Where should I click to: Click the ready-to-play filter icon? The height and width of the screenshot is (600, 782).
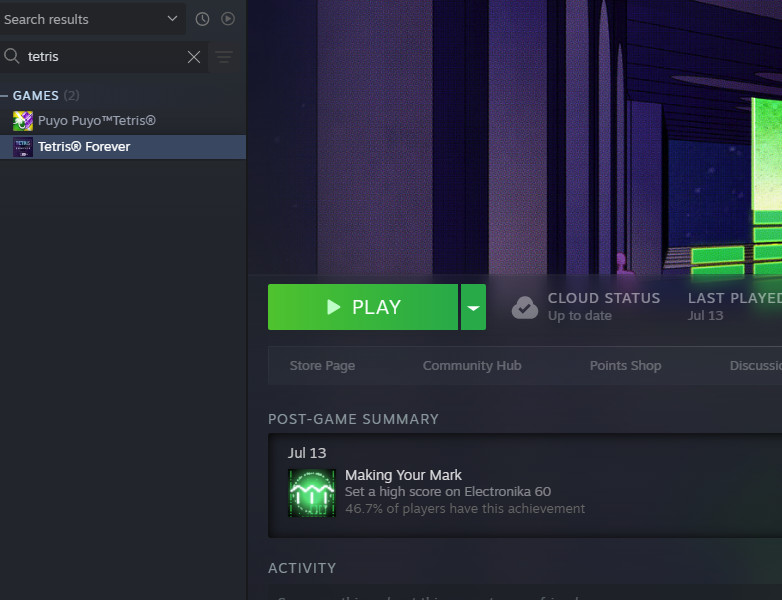(x=228, y=19)
